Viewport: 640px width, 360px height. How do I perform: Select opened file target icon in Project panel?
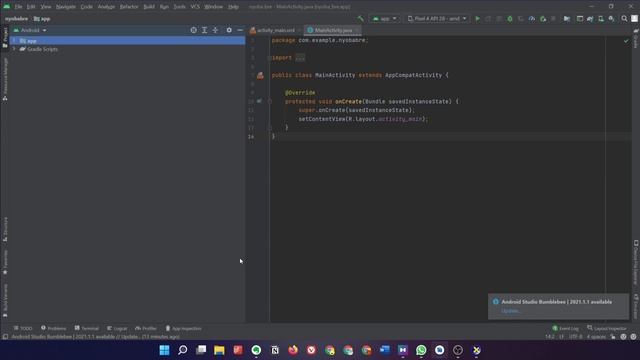pos(193,30)
